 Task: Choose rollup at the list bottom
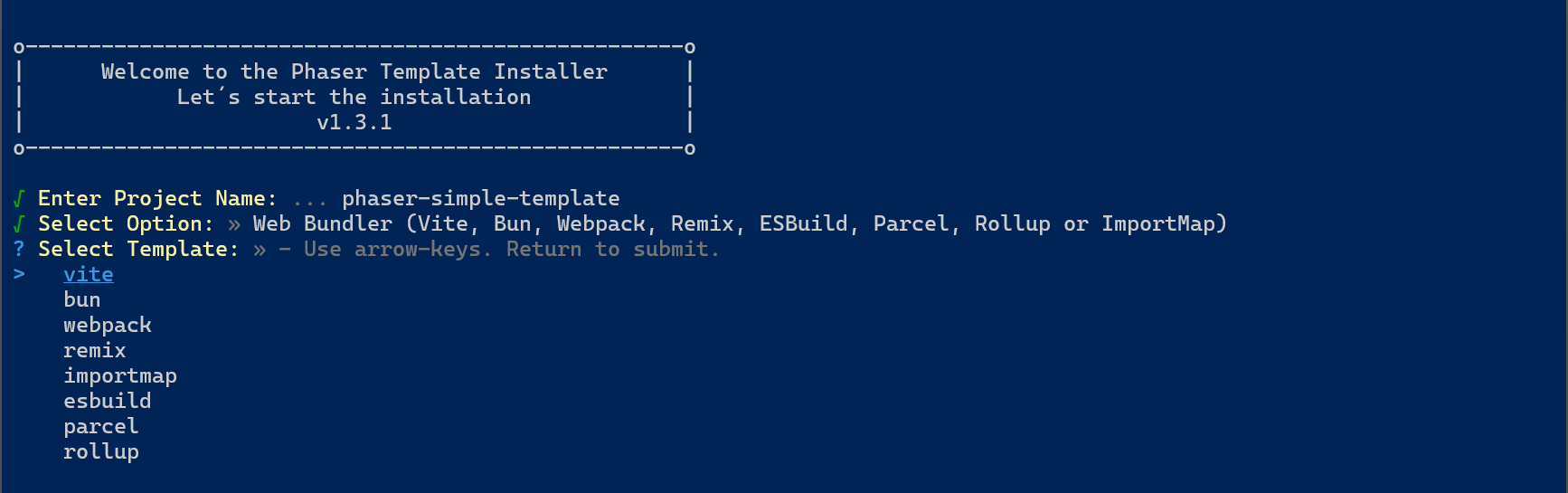tap(101, 451)
